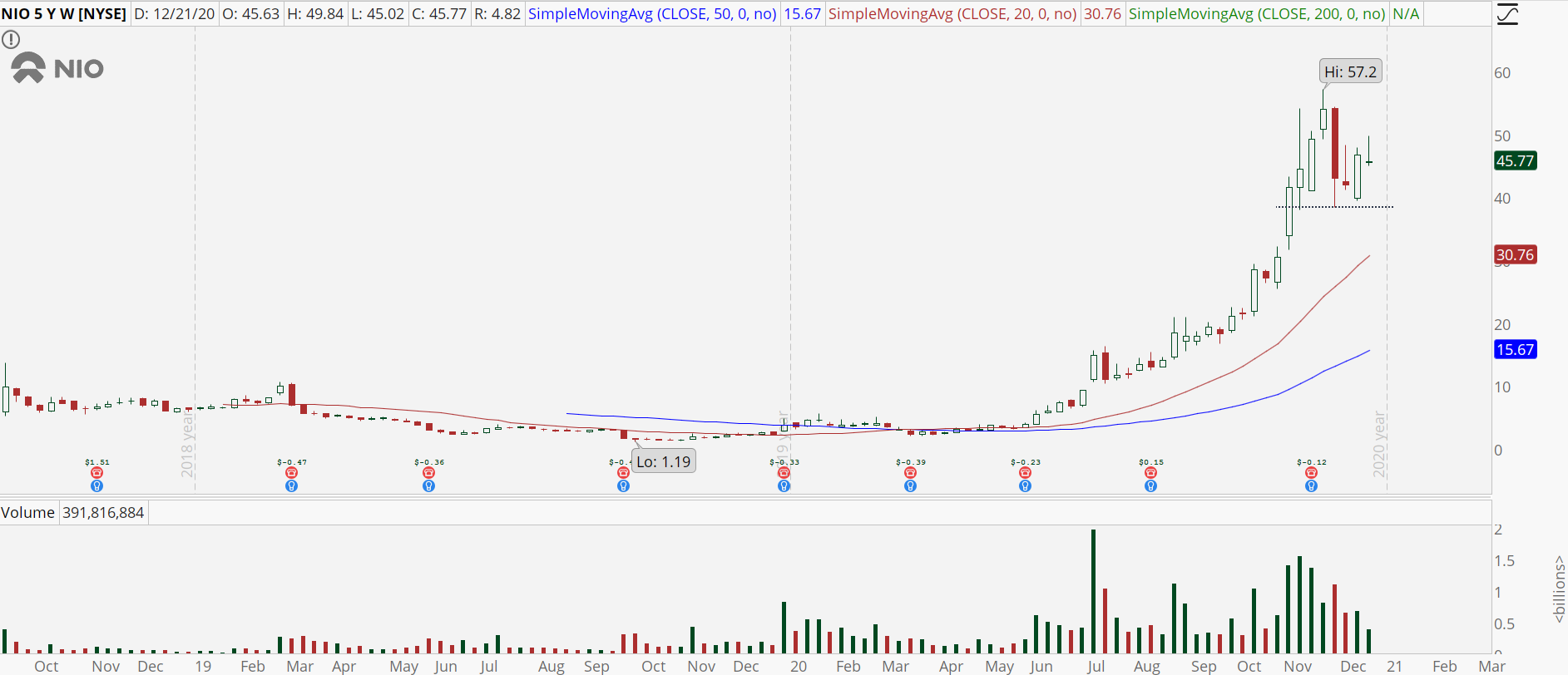Select the green SimpleMovingAvg 200 study label

click(1257, 14)
